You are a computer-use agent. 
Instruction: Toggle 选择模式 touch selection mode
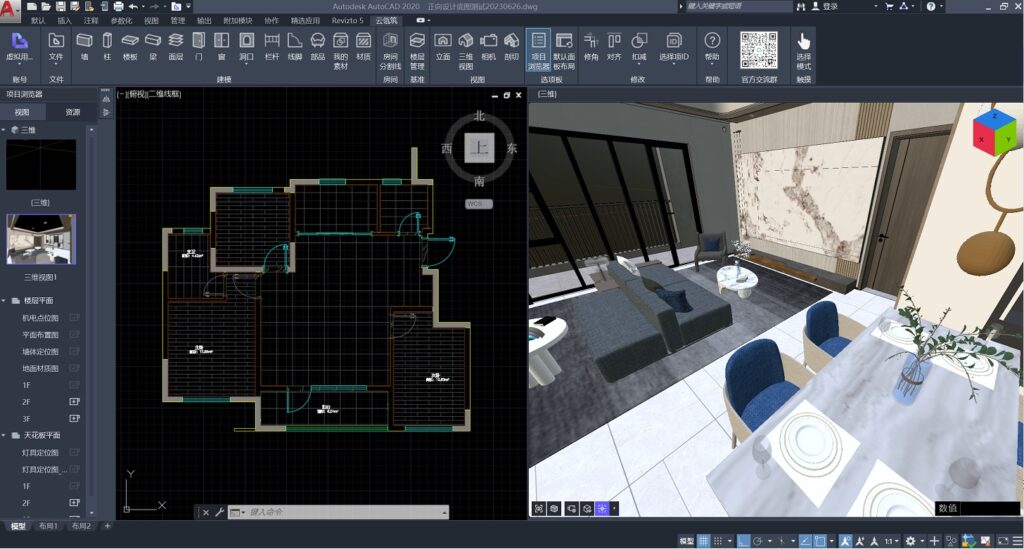click(x=804, y=47)
